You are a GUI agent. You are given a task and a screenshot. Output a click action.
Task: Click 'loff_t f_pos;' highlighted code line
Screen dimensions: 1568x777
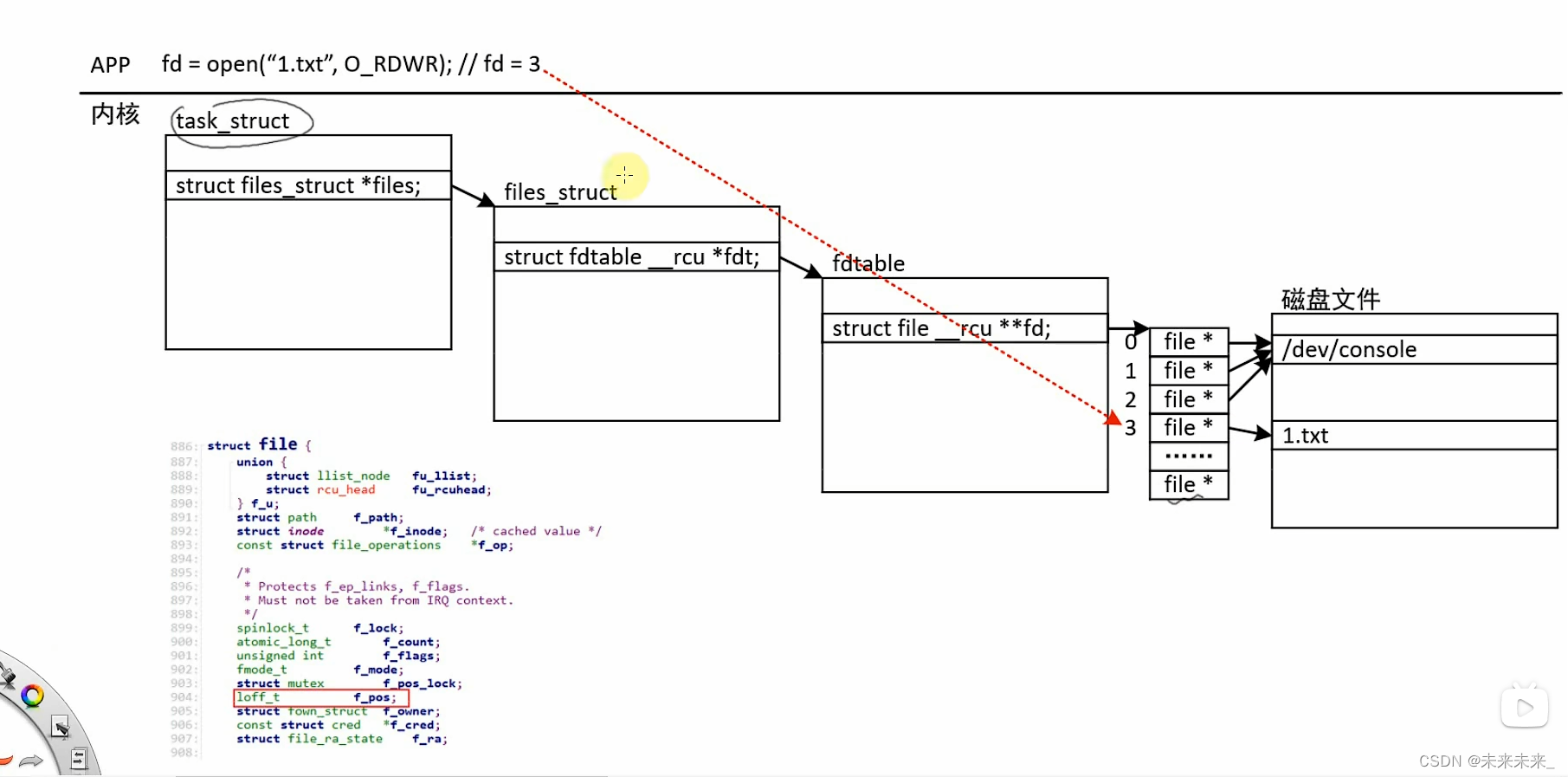[321, 697]
